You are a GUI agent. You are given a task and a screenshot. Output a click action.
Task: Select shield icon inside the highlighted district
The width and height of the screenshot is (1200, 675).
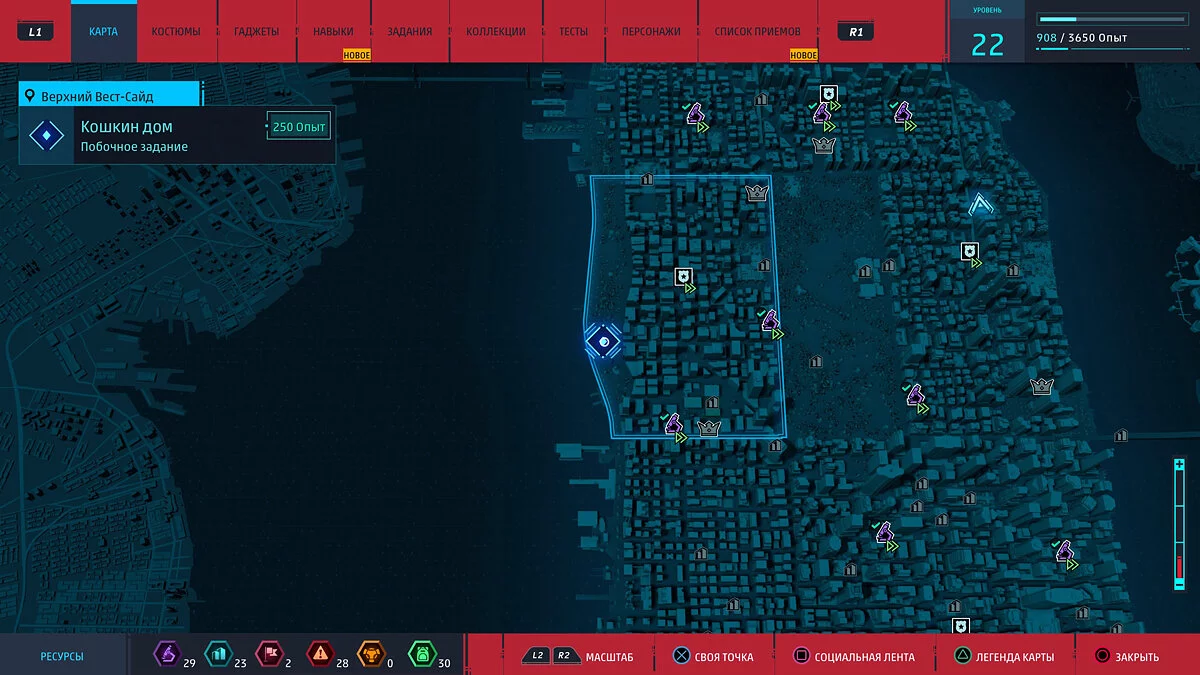pos(684,277)
